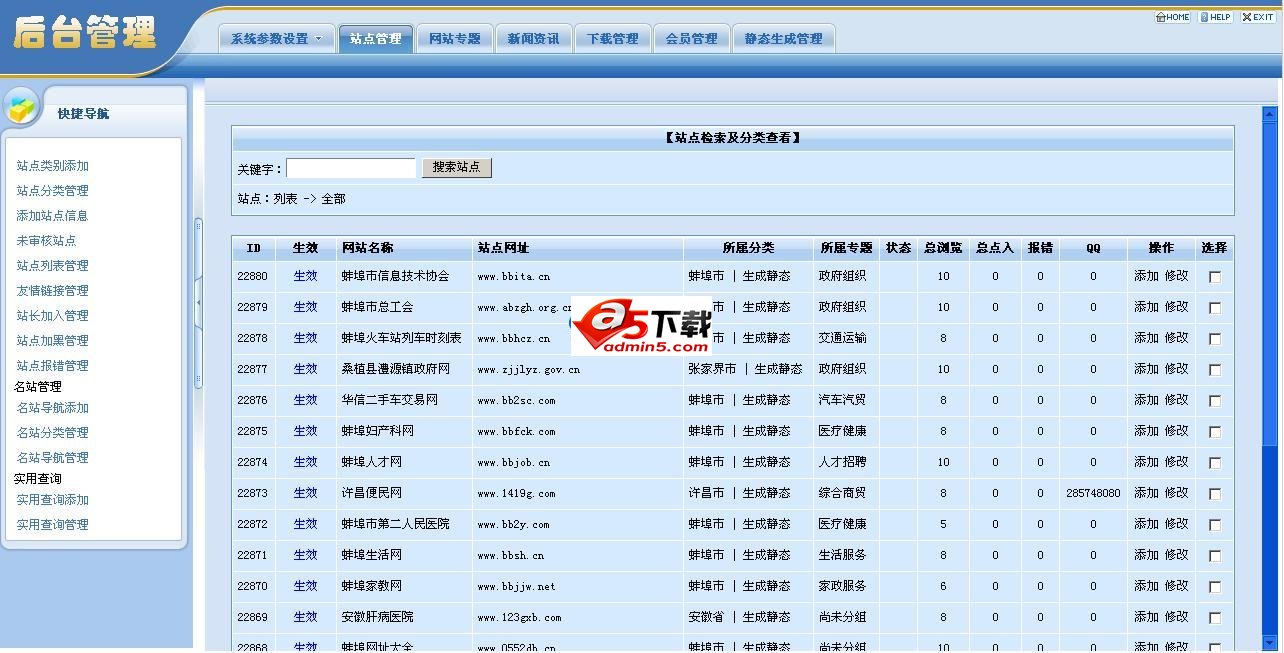Check the box for row 22878
Viewport: 1284px width, 653px height.
[1215, 339]
